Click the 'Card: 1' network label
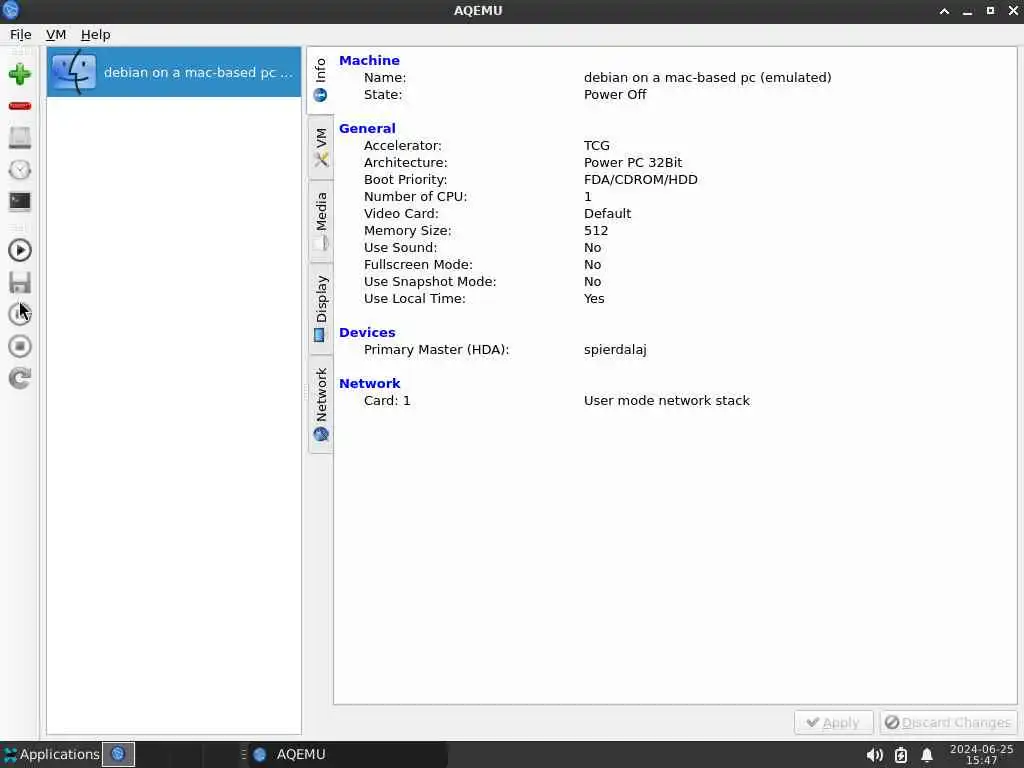 click(x=387, y=400)
